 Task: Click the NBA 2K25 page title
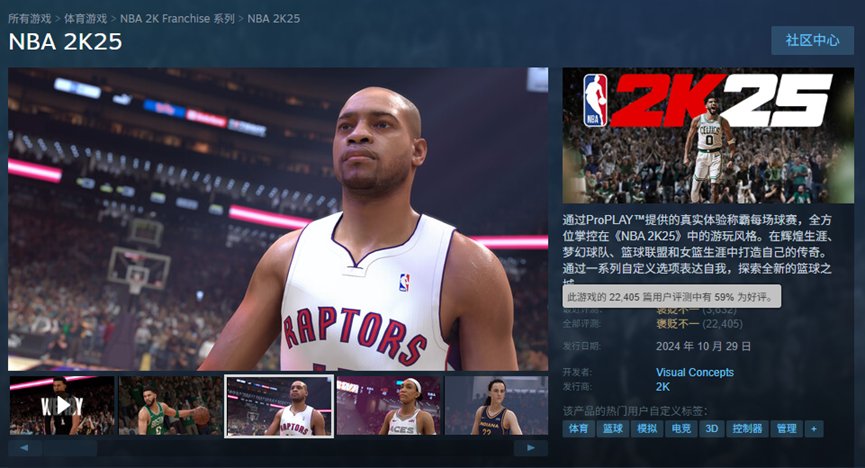[x=65, y=42]
